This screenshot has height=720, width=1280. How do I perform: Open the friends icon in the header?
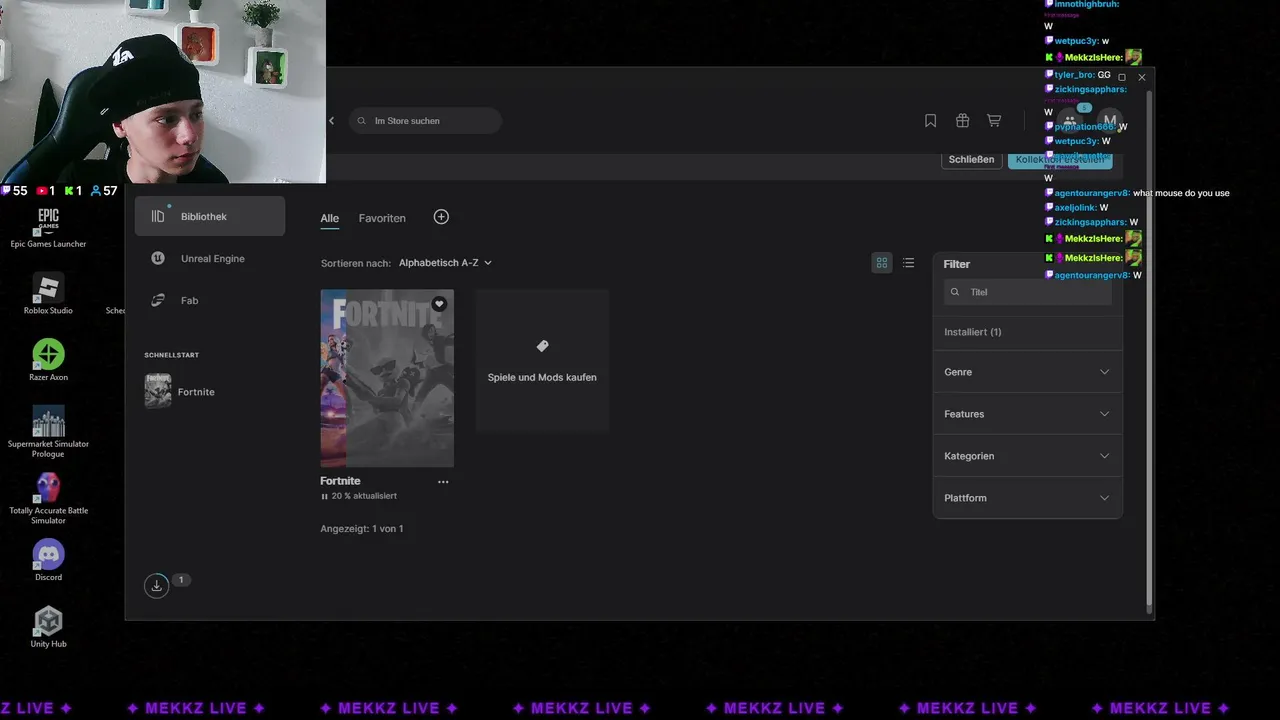[1070, 121]
